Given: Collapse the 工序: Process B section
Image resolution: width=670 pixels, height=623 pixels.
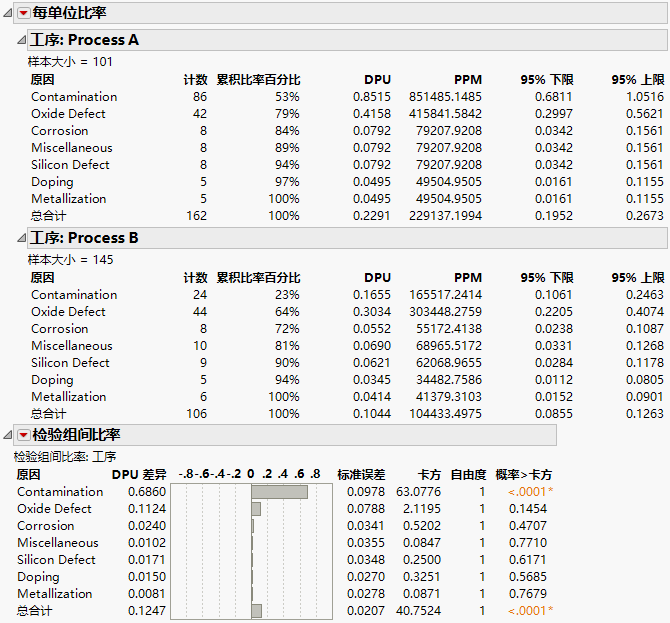Looking at the screenshot, I should point(21,238).
